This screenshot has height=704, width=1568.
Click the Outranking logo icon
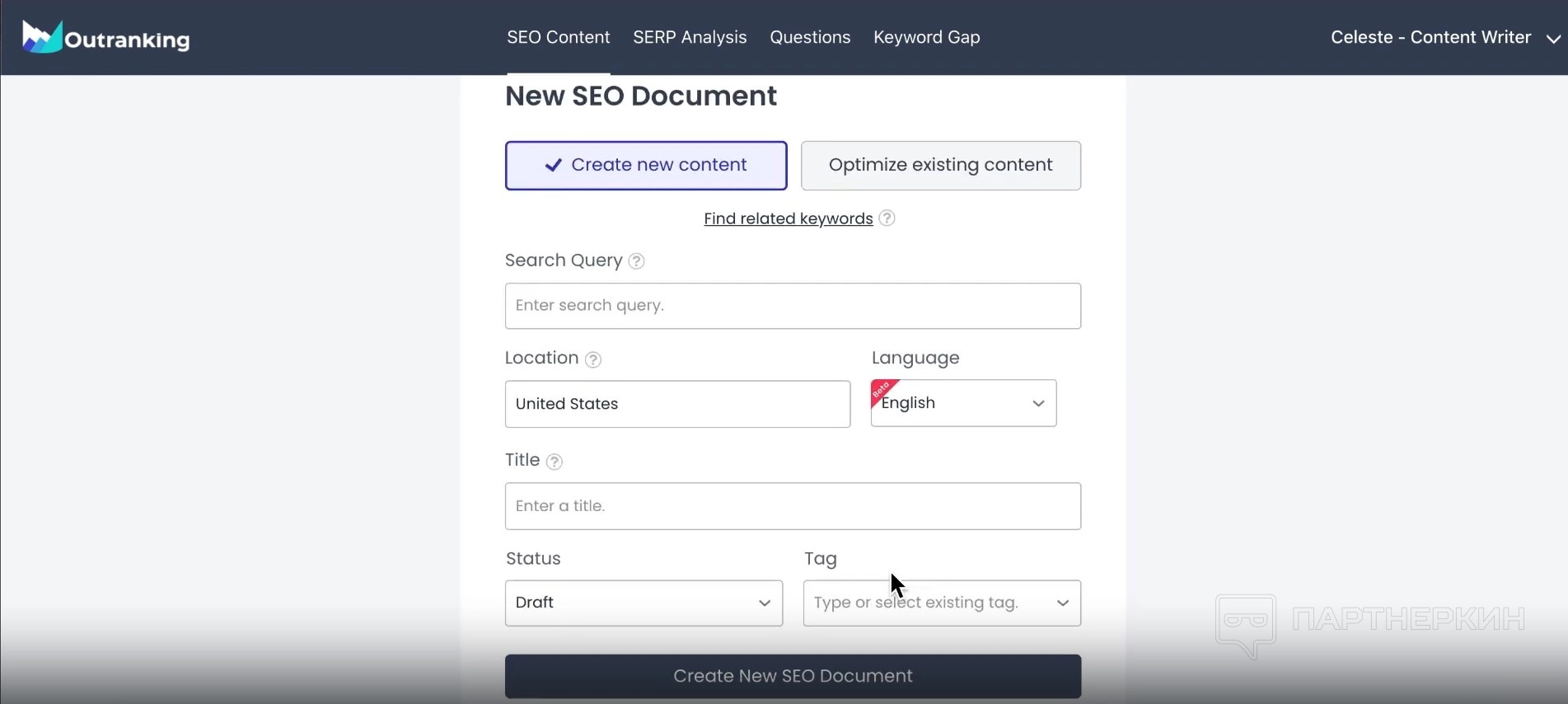41,37
